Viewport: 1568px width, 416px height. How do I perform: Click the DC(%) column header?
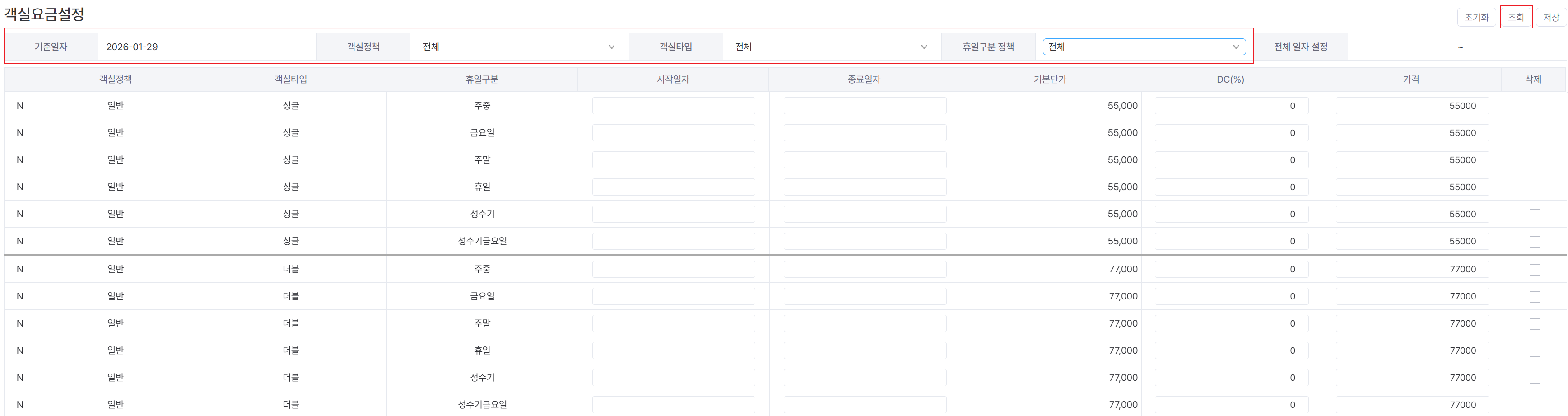click(1231, 80)
